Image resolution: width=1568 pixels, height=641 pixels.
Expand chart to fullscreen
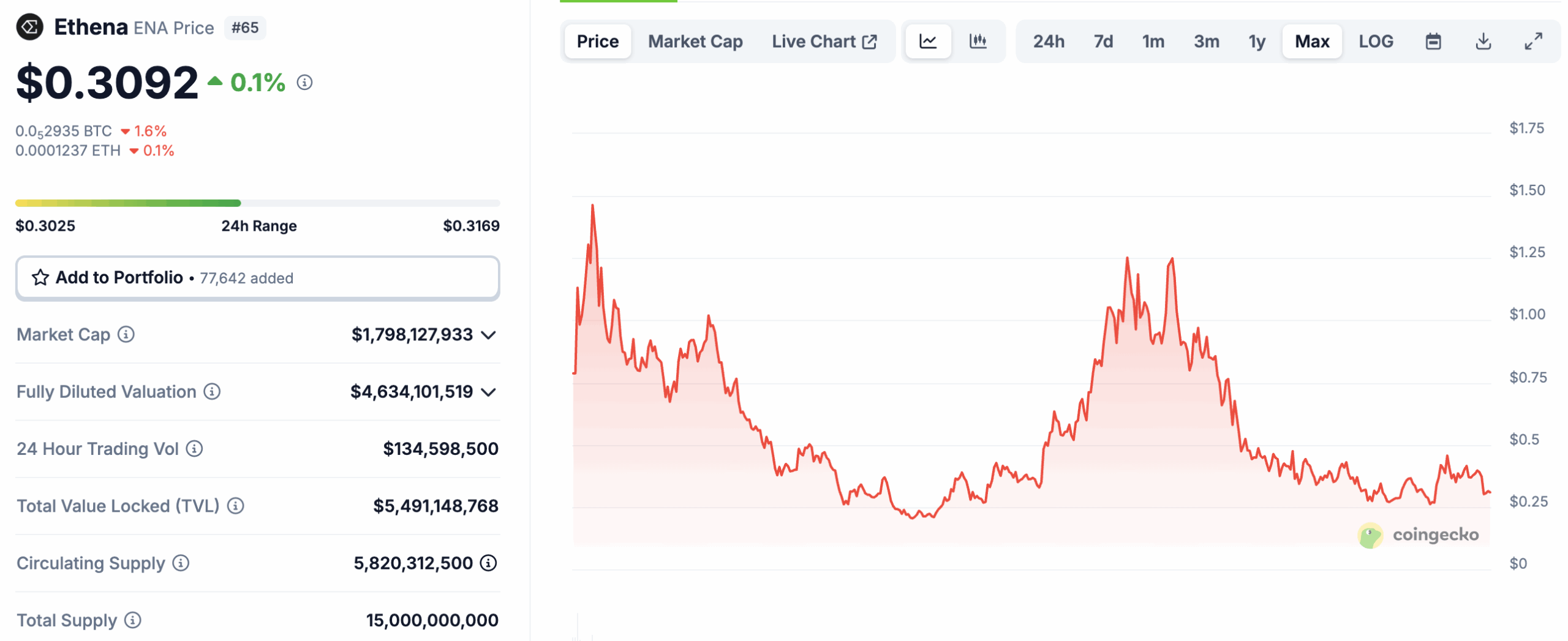[x=1533, y=42]
